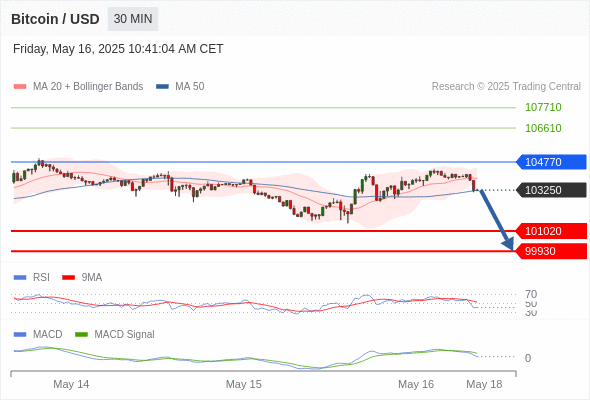590x400 pixels.
Task: Click the RSI legend label
Action: pos(41,278)
